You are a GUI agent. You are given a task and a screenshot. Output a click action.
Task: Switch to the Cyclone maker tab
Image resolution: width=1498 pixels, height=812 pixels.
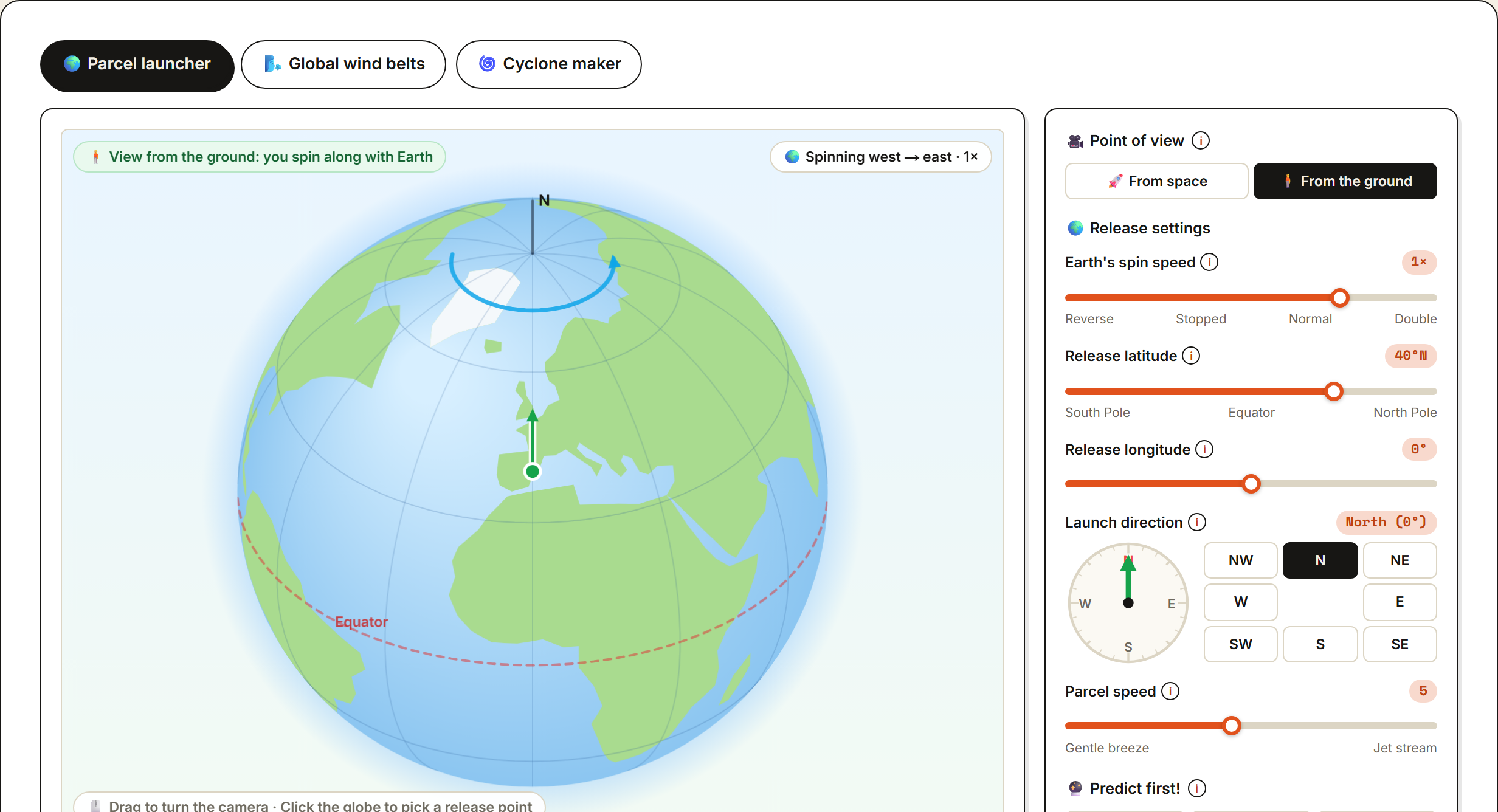pyautogui.click(x=548, y=64)
